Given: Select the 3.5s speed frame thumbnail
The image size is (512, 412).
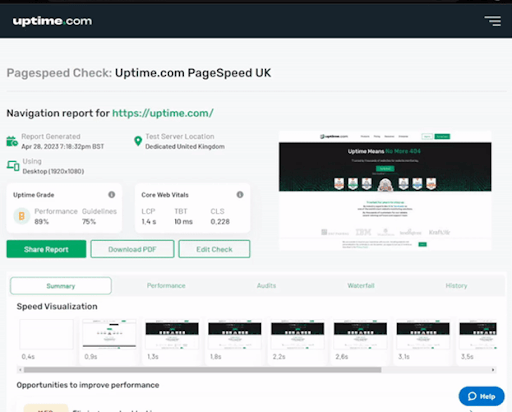Looking at the screenshot, I should click(478, 334).
